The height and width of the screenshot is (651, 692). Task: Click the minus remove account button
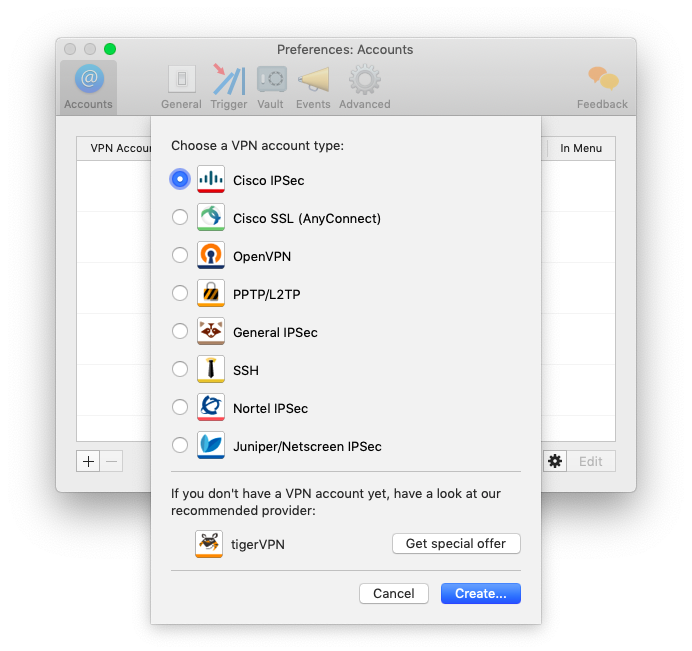click(x=112, y=461)
